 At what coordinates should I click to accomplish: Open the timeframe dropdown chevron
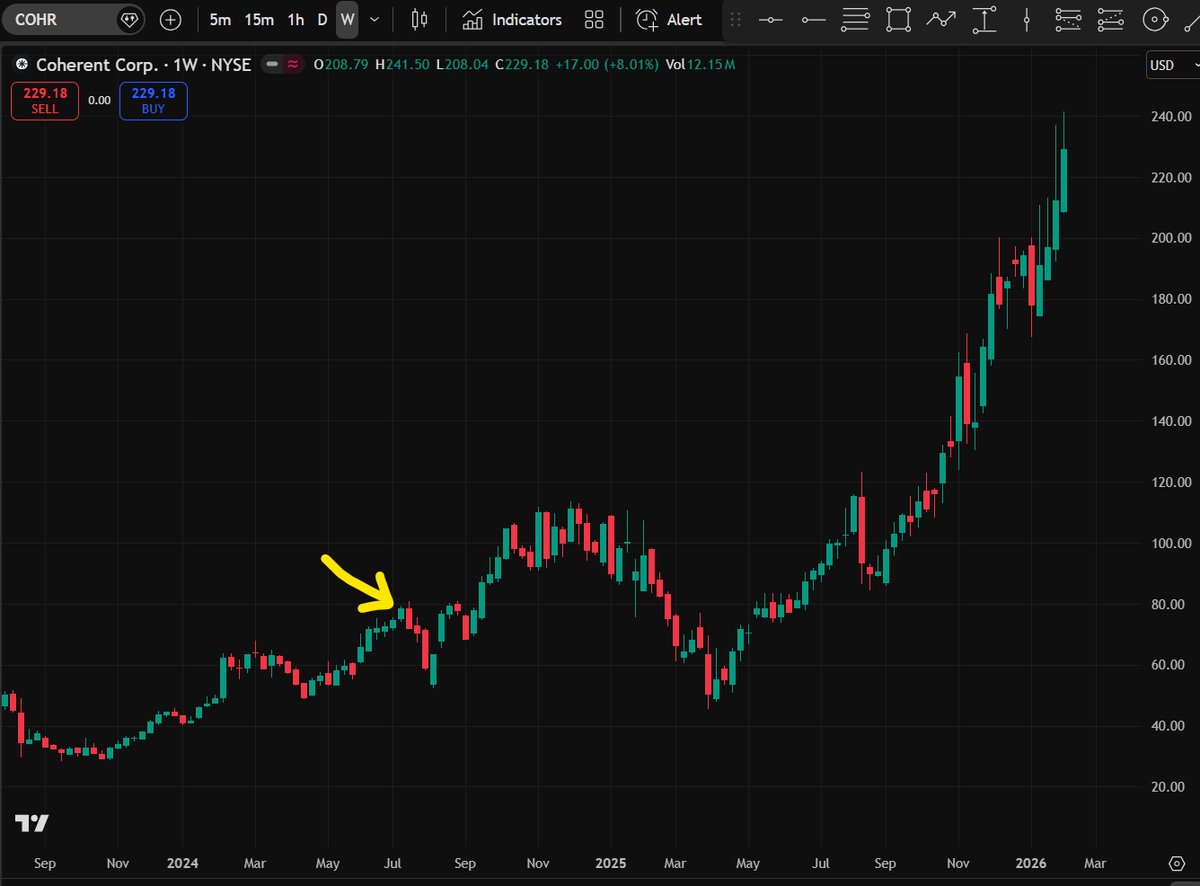374,19
